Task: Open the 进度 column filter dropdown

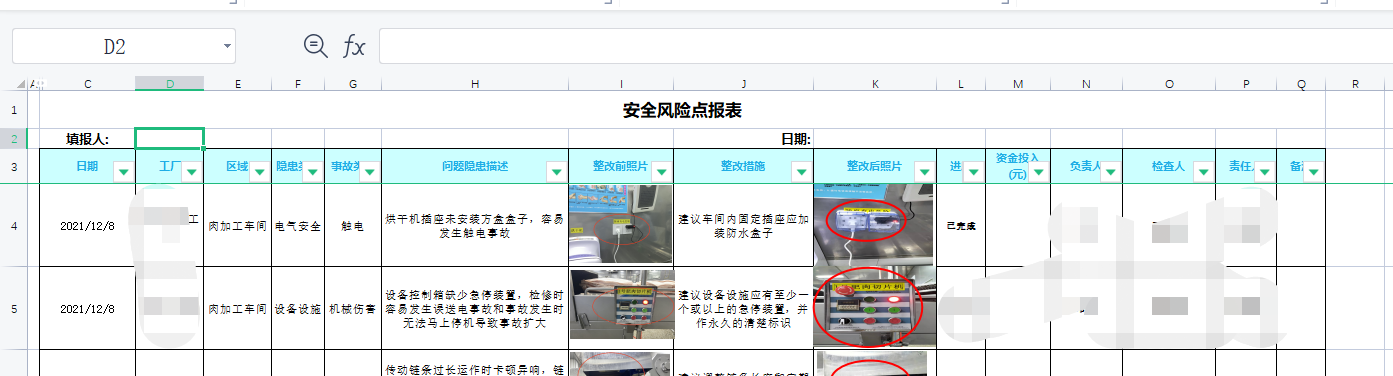Action: click(973, 172)
